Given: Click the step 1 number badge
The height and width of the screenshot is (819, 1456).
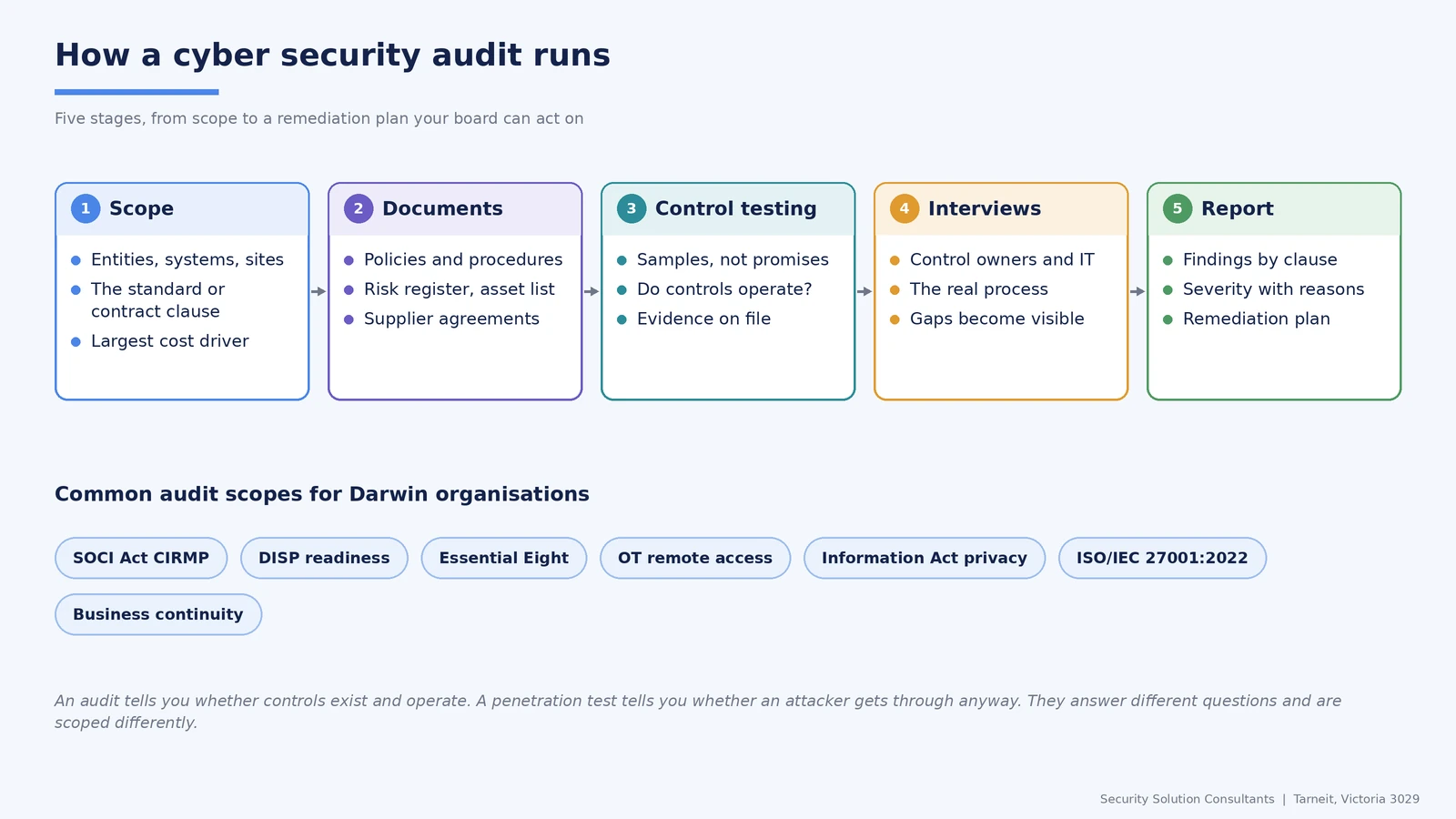Looking at the screenshot, I should click(86, 208).
